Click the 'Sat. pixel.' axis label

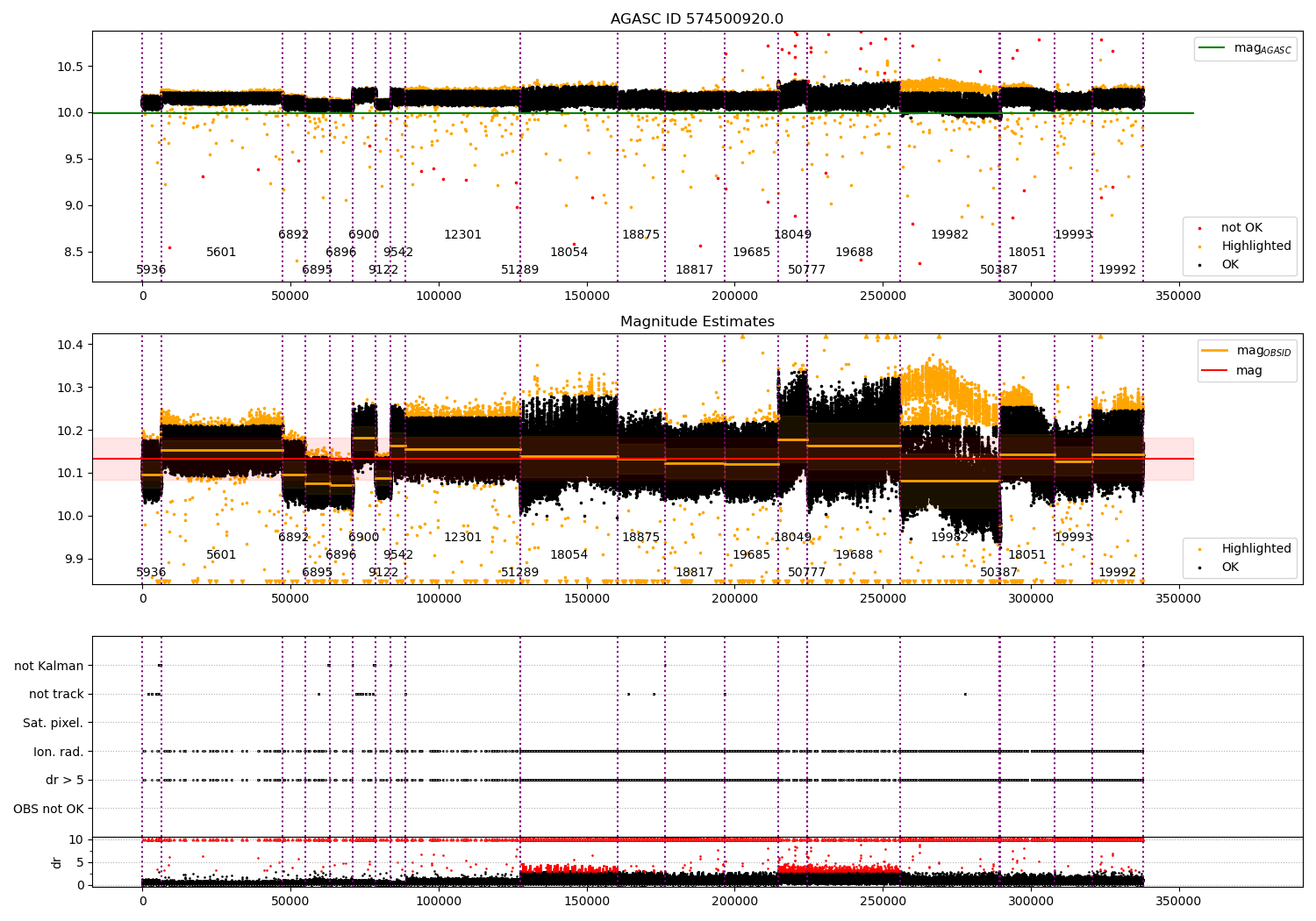pos(54,723)
